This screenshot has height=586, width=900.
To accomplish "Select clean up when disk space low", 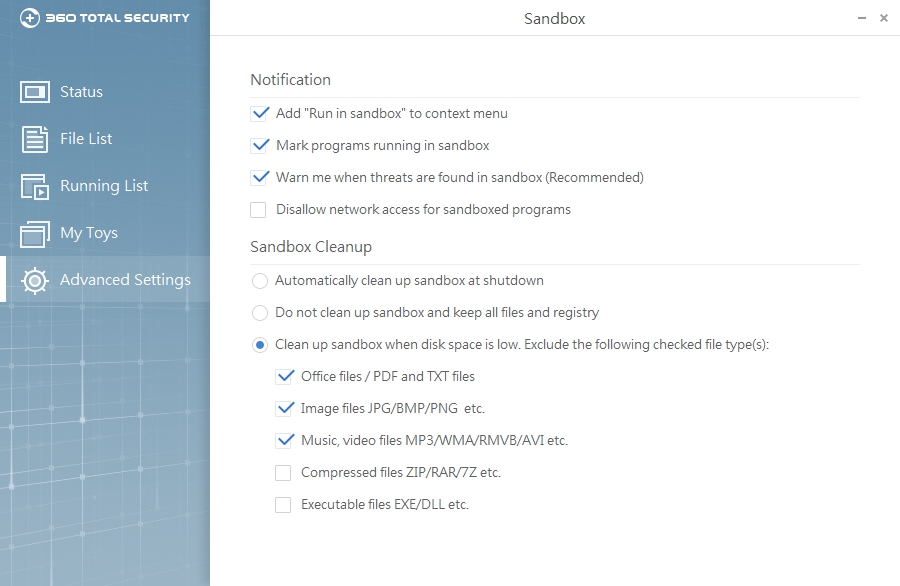I will point(260,345).
